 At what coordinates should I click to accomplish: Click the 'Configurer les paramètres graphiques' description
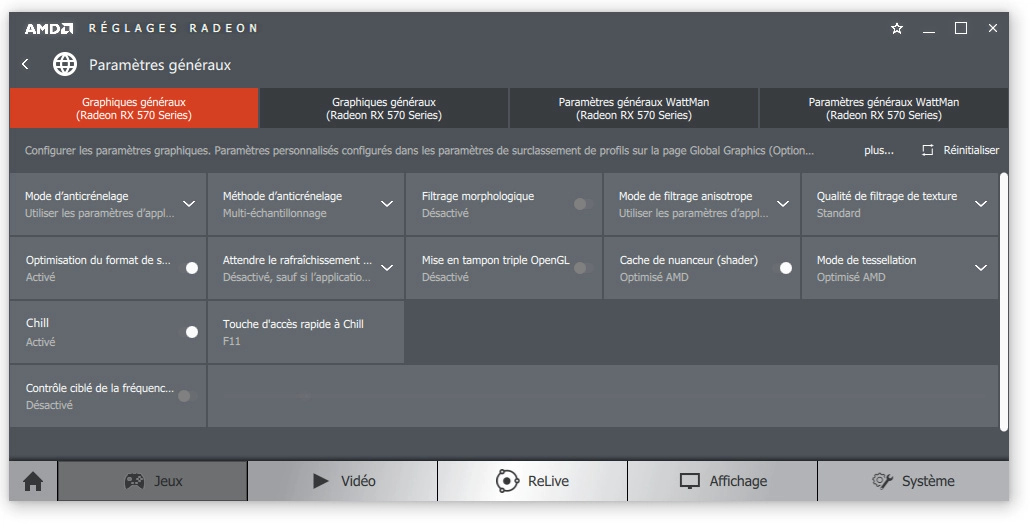420,151
